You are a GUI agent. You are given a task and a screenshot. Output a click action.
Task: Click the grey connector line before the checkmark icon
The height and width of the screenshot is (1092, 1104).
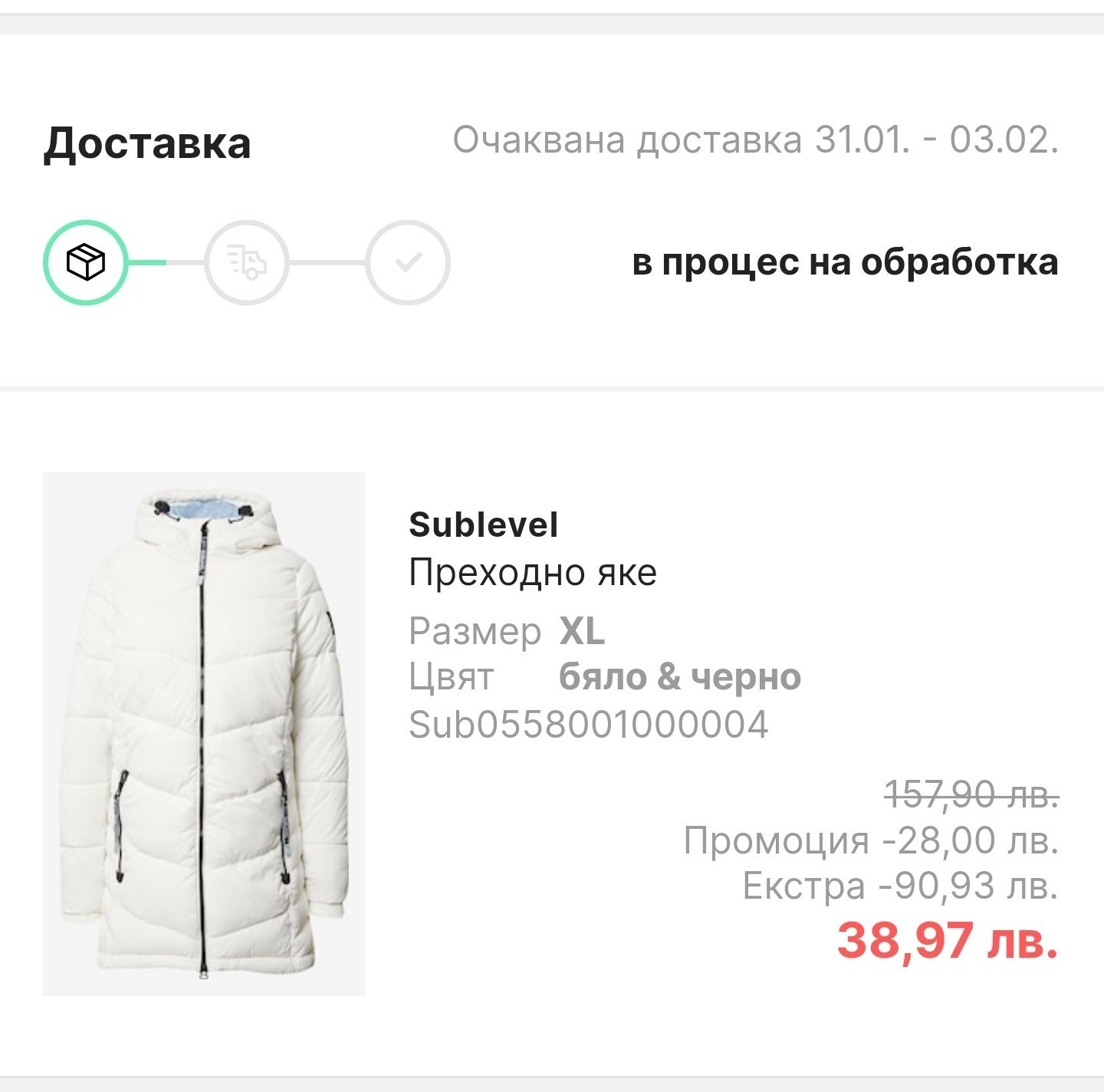pyautogui.click(x=327, y=262)
